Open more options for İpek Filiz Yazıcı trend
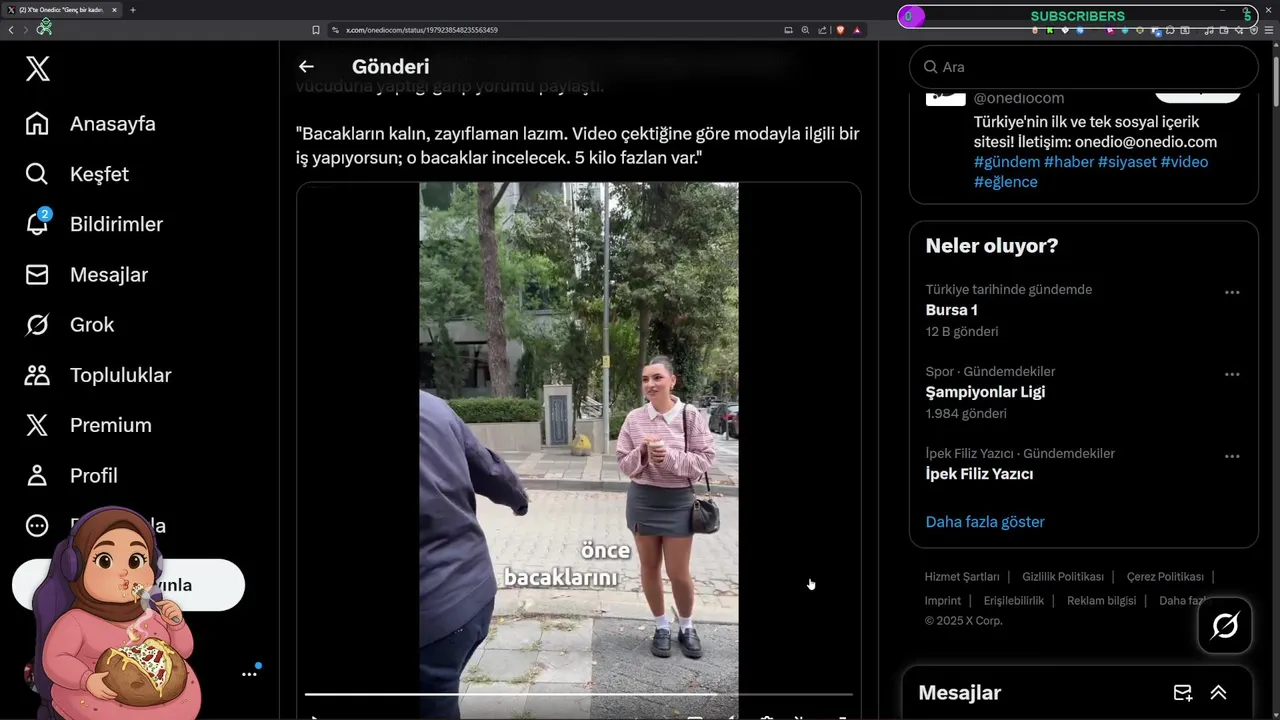 point(1232,457)
